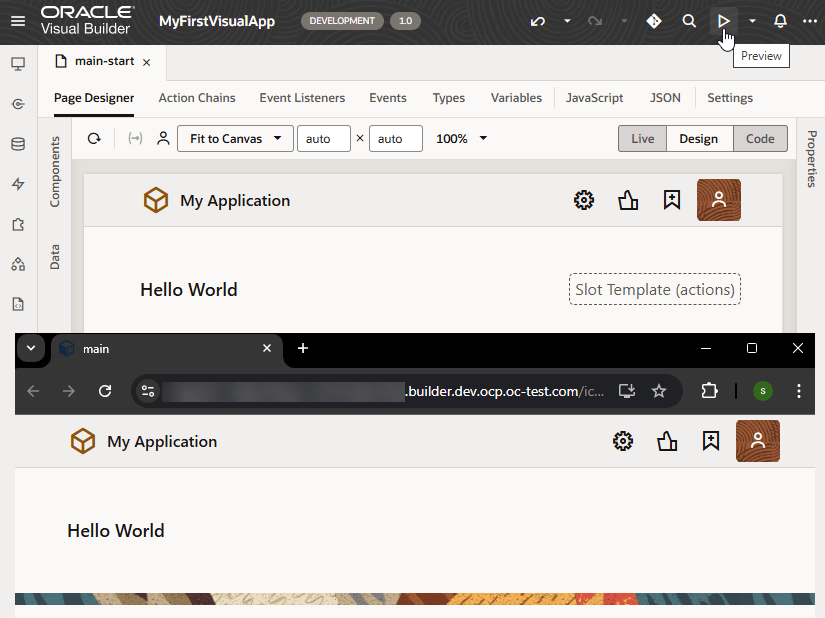825x618 pixels.
Task: Expand the Properties side panel
Action: tap(811, 159)
